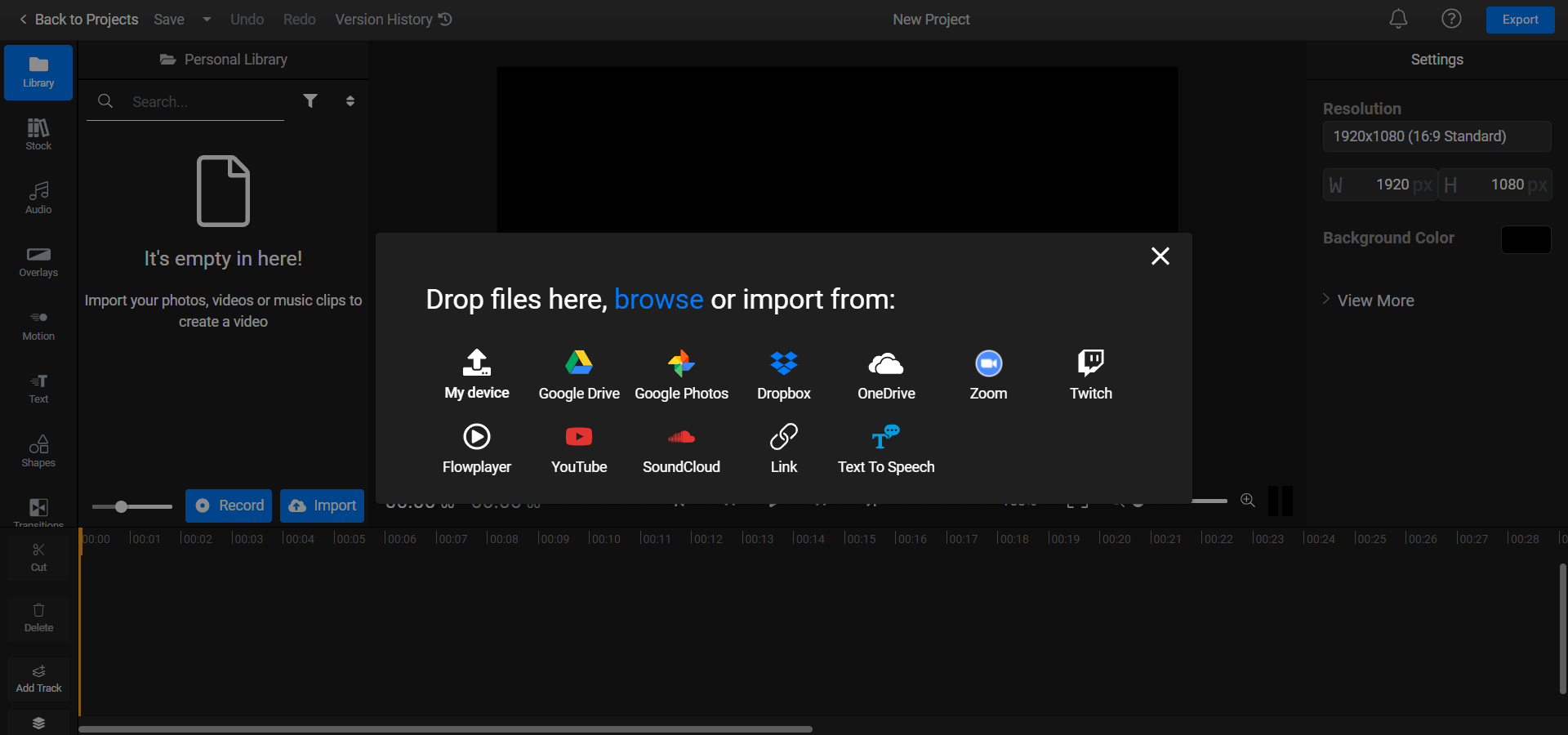Screen dimensions: 1568x735
Task: Import from Zoom
Action: tap(988, 375)
